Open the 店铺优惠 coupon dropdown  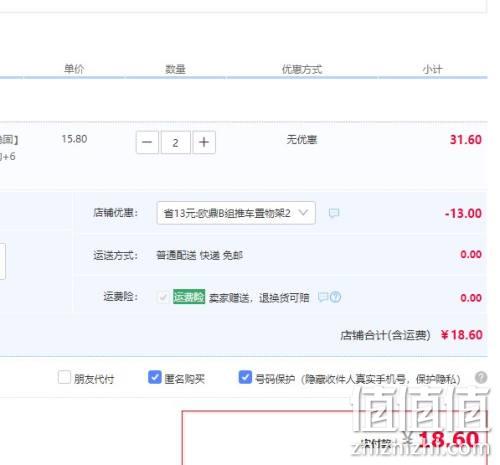tap(236, 213)
